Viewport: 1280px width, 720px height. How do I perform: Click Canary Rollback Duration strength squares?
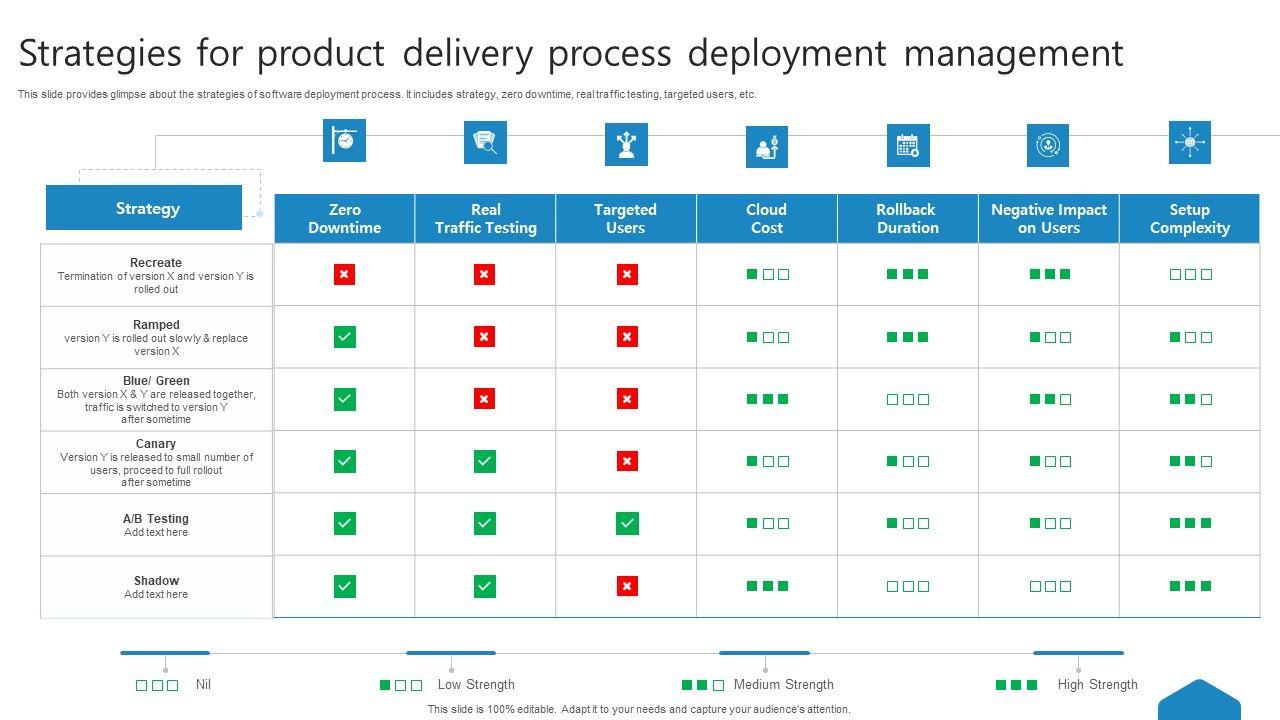(x=908, y=461)
